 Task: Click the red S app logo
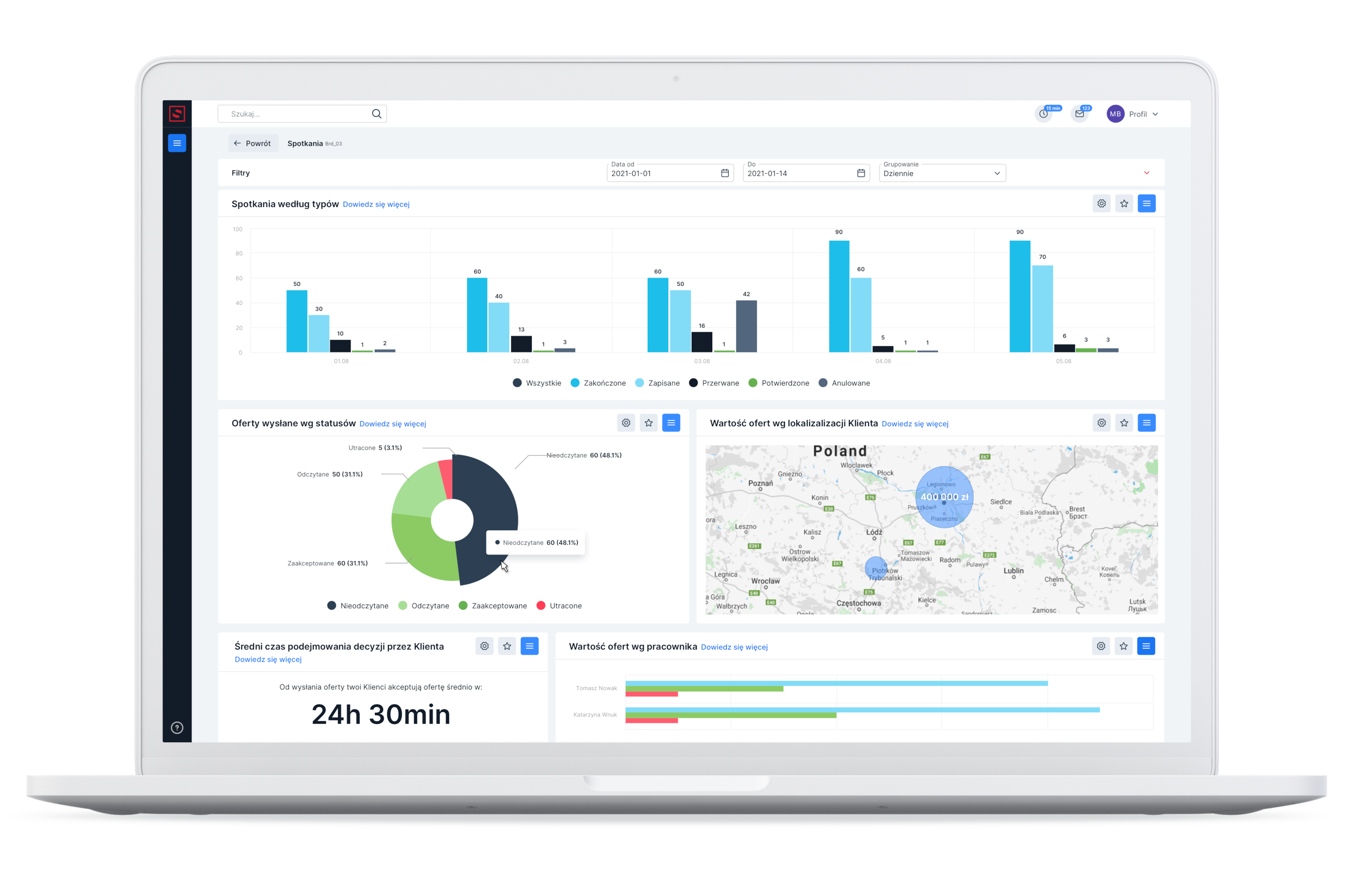pyautogui.click(x=177, y=114)
